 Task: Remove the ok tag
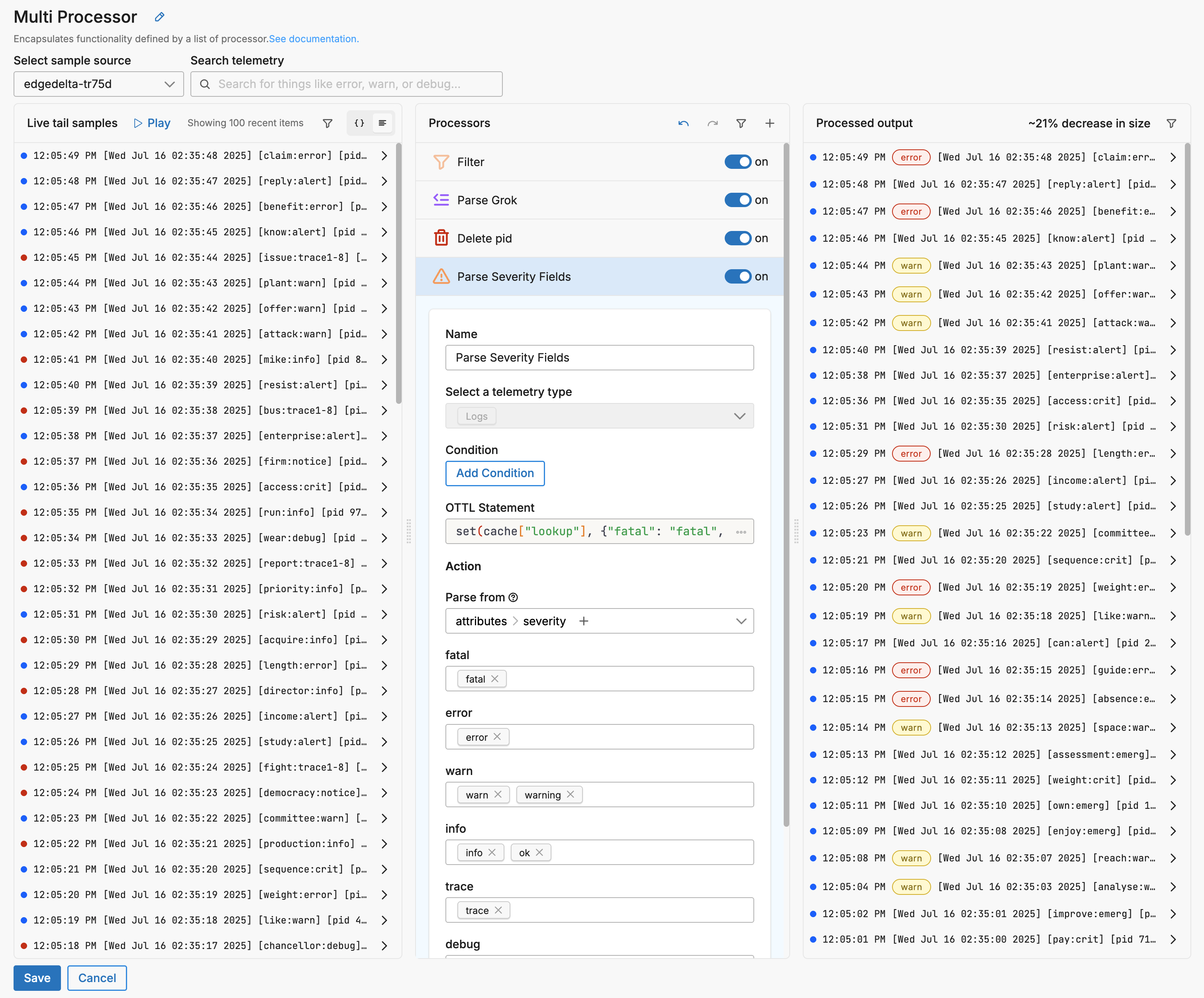point(539,852)
